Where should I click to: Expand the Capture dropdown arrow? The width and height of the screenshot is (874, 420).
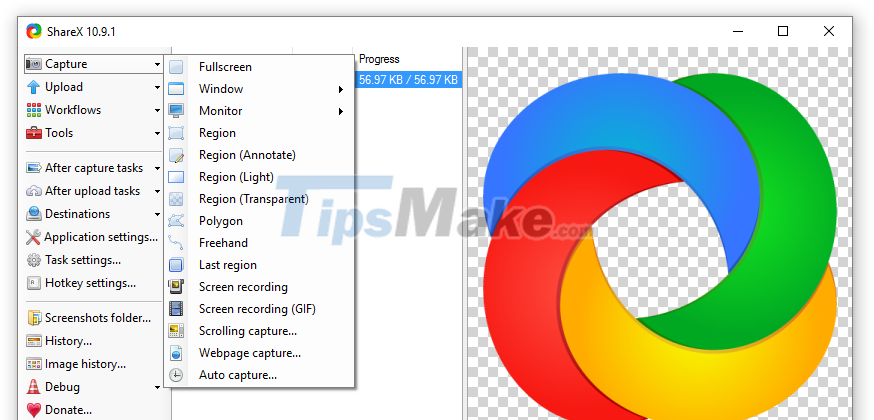pyautogui.click(x=157, y=65)
